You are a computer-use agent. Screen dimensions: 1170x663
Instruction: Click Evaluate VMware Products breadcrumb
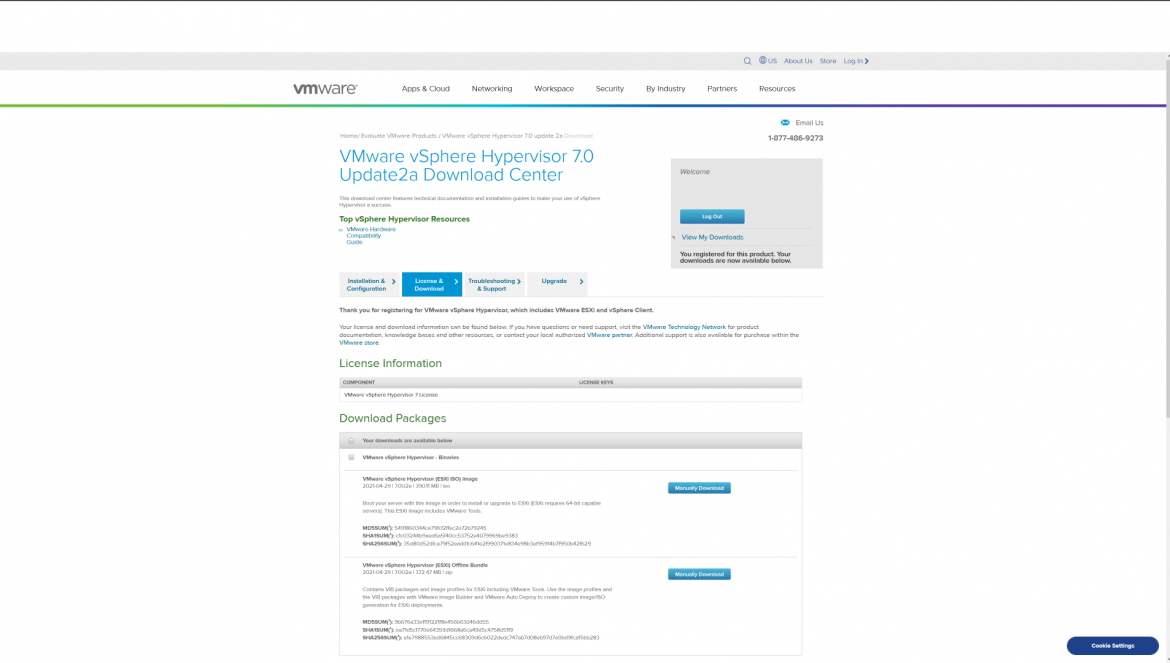coord(398,136)
